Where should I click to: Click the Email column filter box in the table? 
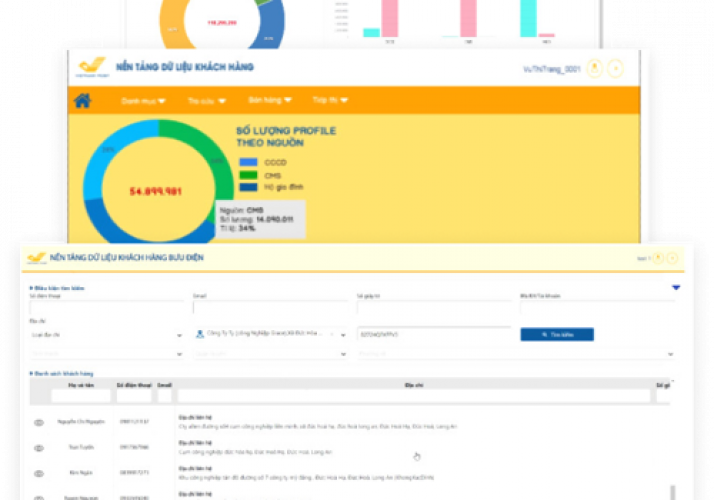pyautogui.click(x=165, y=396)
